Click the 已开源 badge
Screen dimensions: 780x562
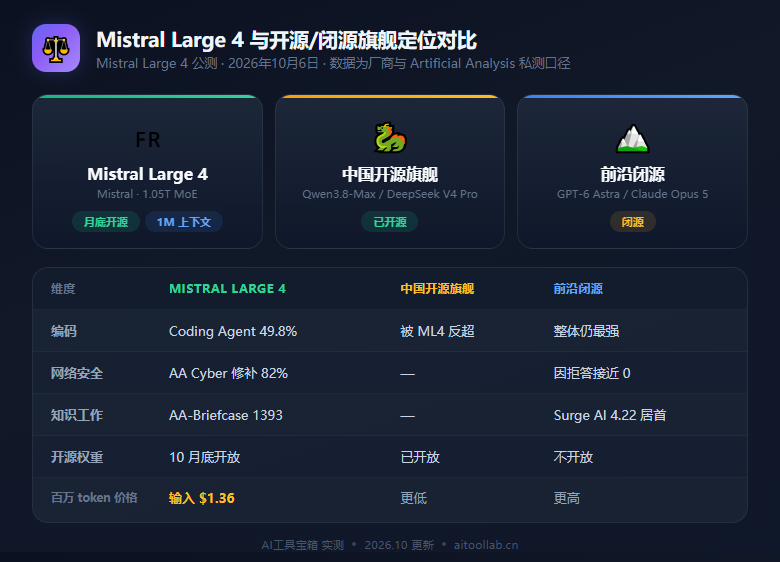[x=390, y=222]
